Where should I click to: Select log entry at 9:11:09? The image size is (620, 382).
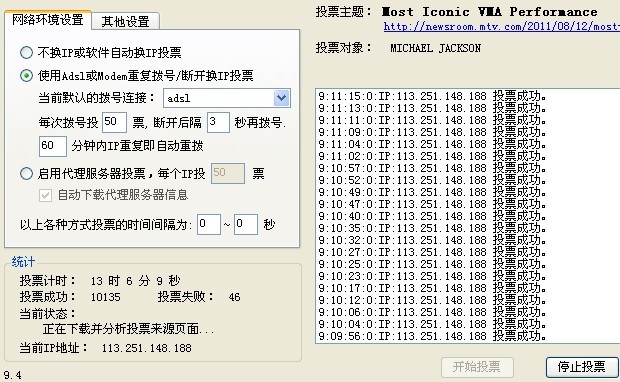(x=432, y=132)
